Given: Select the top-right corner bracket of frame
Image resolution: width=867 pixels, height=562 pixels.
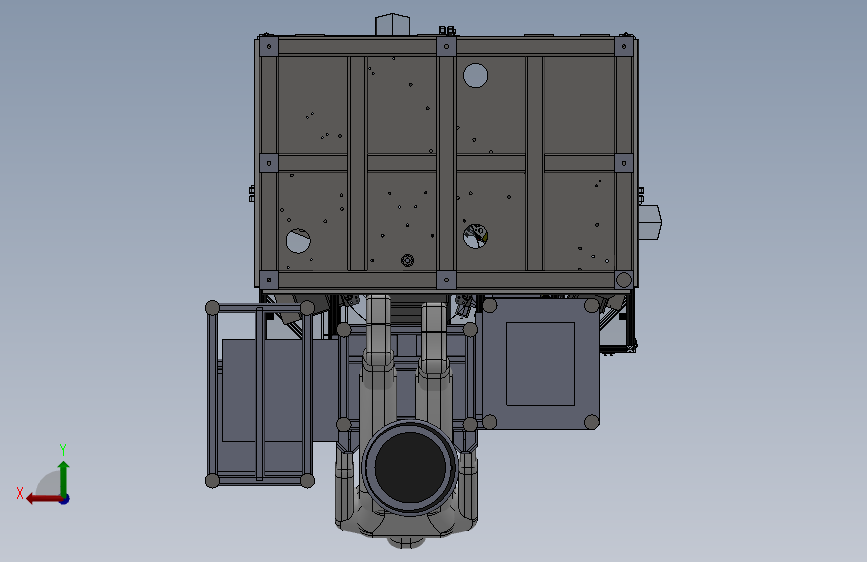Looking at the screenshot, I should pyautogui.click(x=624, y=46).
